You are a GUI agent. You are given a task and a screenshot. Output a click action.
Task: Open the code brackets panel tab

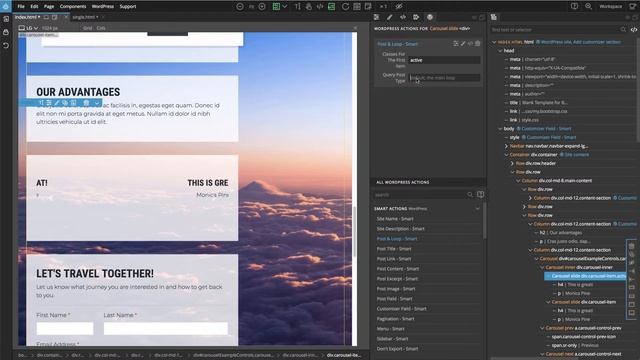[402, 17]
